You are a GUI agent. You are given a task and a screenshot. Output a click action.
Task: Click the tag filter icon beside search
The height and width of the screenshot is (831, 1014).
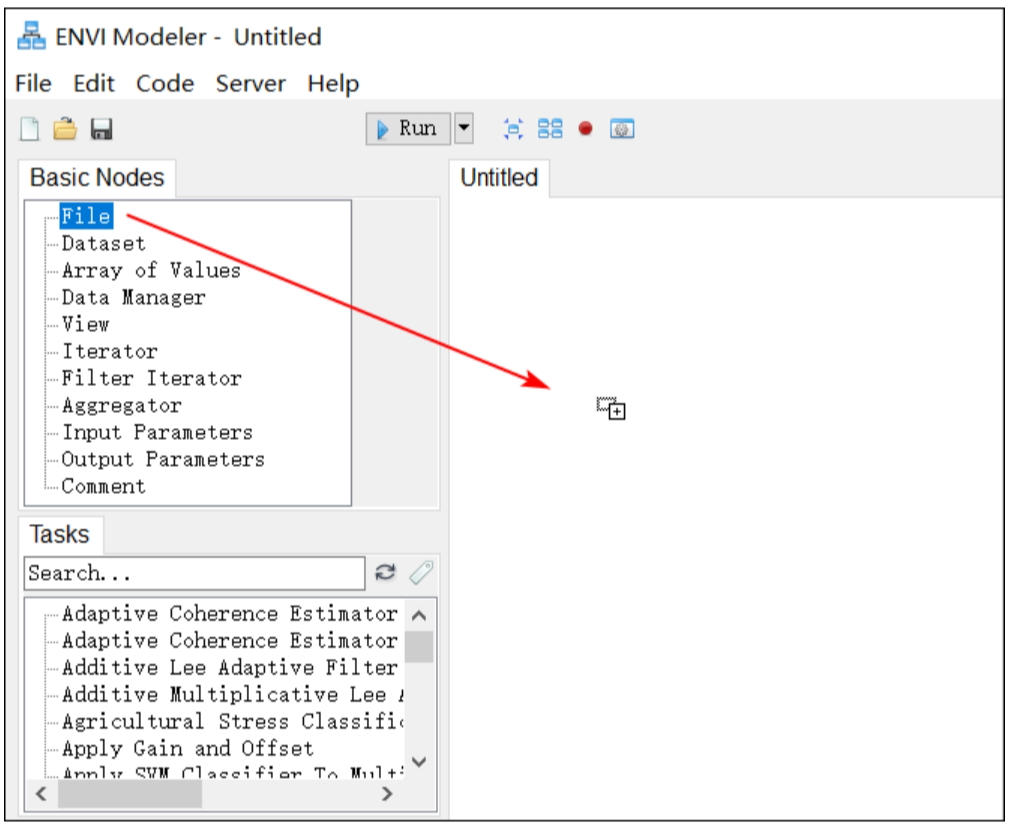tap(421, 572)
